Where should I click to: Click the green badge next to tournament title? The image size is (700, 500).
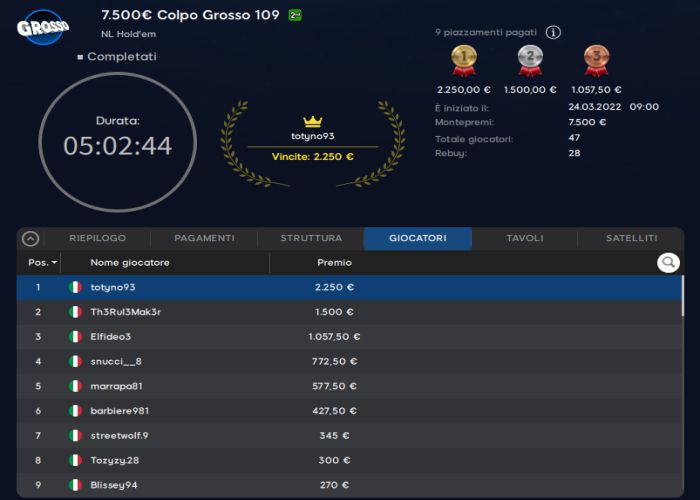[x=295, y=15]
